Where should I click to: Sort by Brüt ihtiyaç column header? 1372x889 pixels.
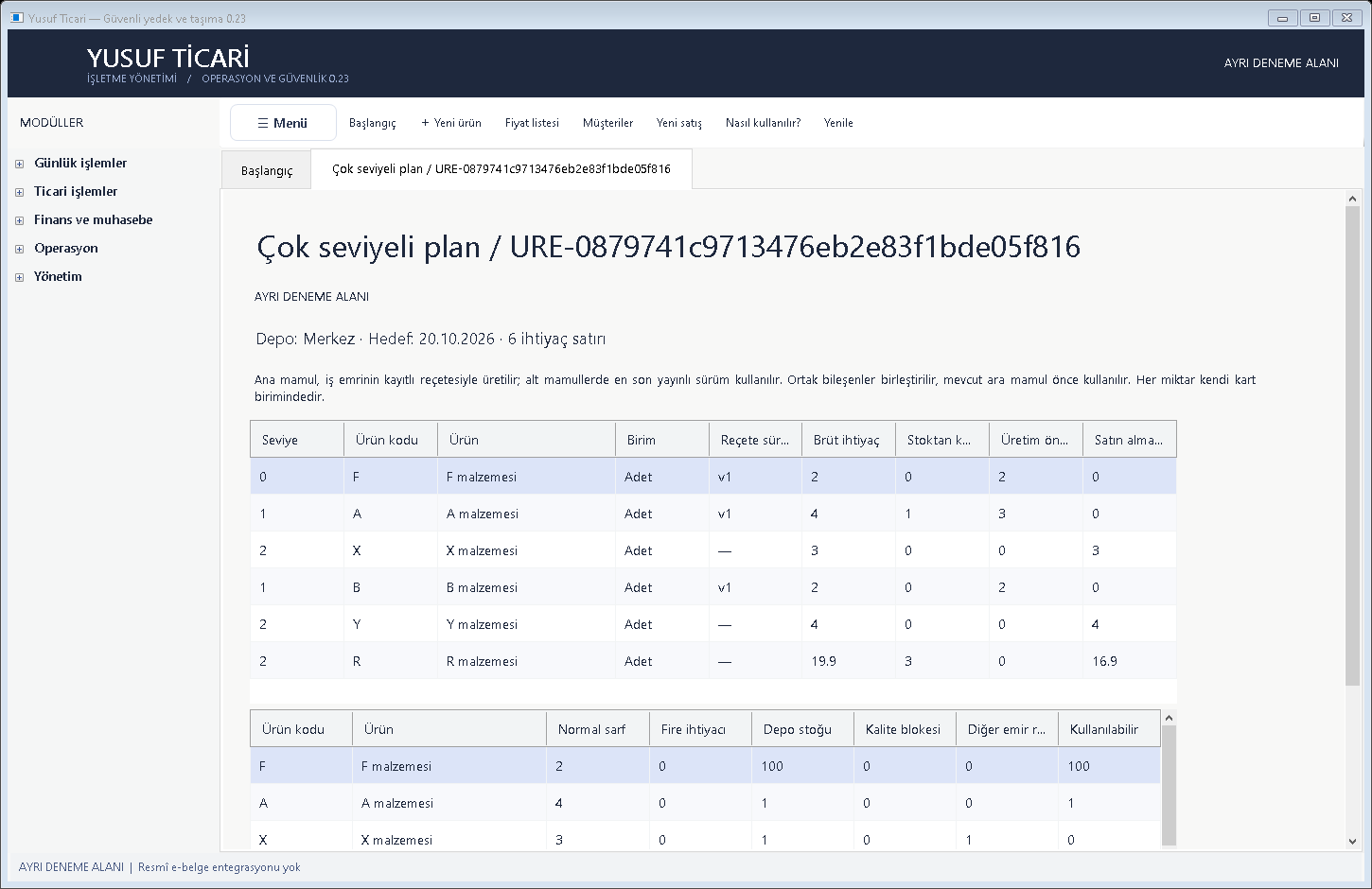(x=849, y=440)
